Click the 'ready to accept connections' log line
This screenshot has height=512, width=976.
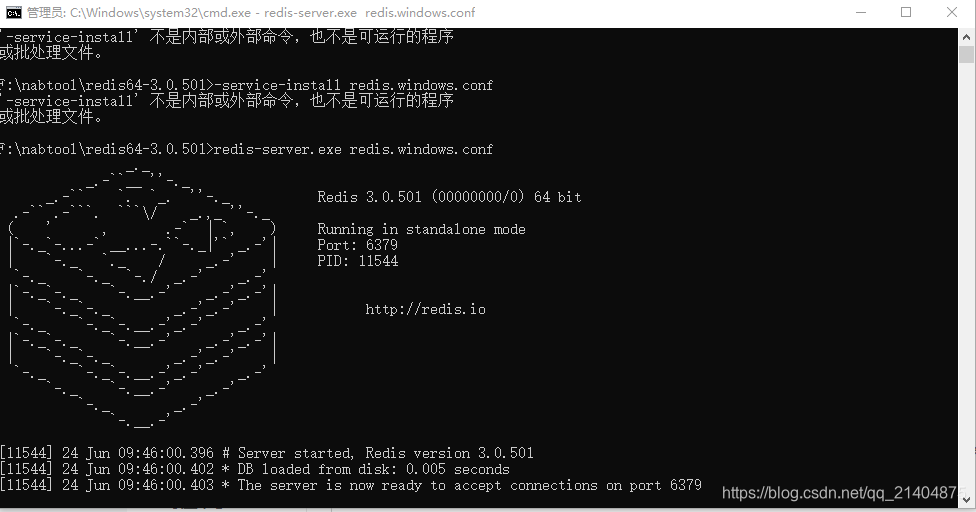[x=350, y=485]
